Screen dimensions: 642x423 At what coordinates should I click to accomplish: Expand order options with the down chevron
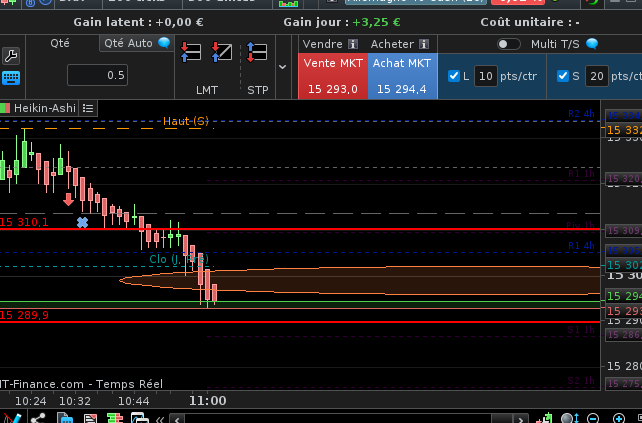(x=283, y=67)
